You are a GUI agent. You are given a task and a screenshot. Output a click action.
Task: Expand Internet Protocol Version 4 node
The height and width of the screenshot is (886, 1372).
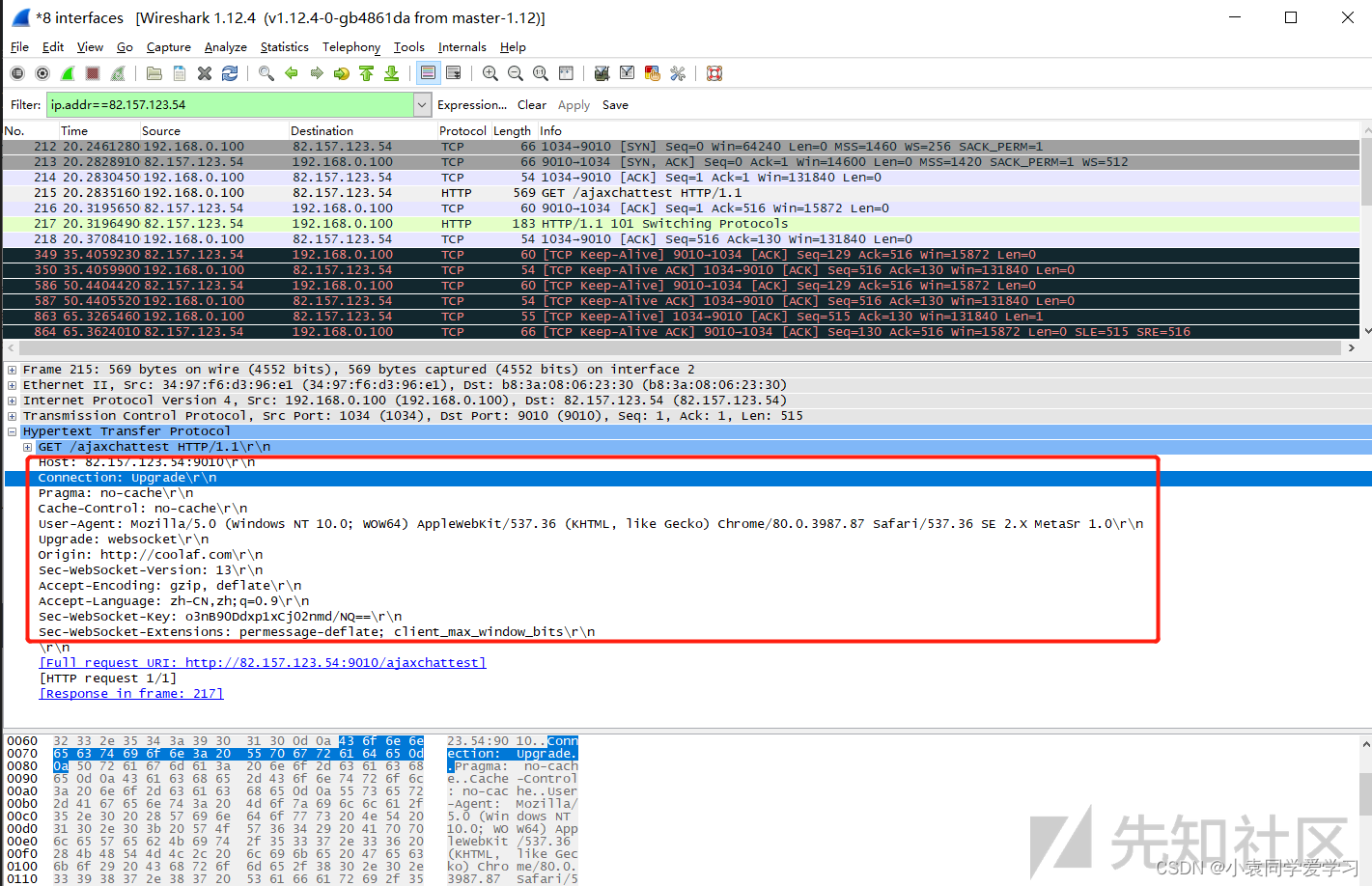pos(12,401)
